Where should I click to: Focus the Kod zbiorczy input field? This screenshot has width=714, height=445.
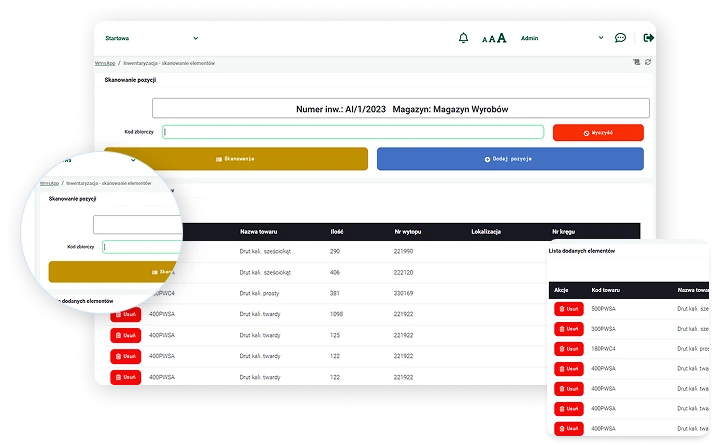click(353, 132)
